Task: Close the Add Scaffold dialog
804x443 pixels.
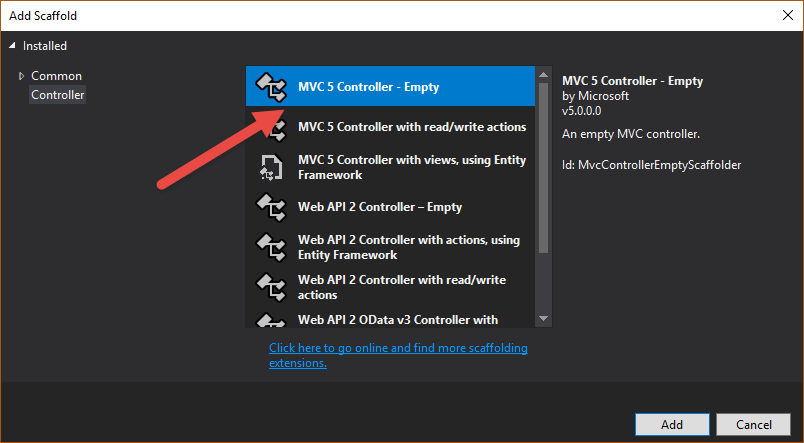Action: tap(788, 15)
